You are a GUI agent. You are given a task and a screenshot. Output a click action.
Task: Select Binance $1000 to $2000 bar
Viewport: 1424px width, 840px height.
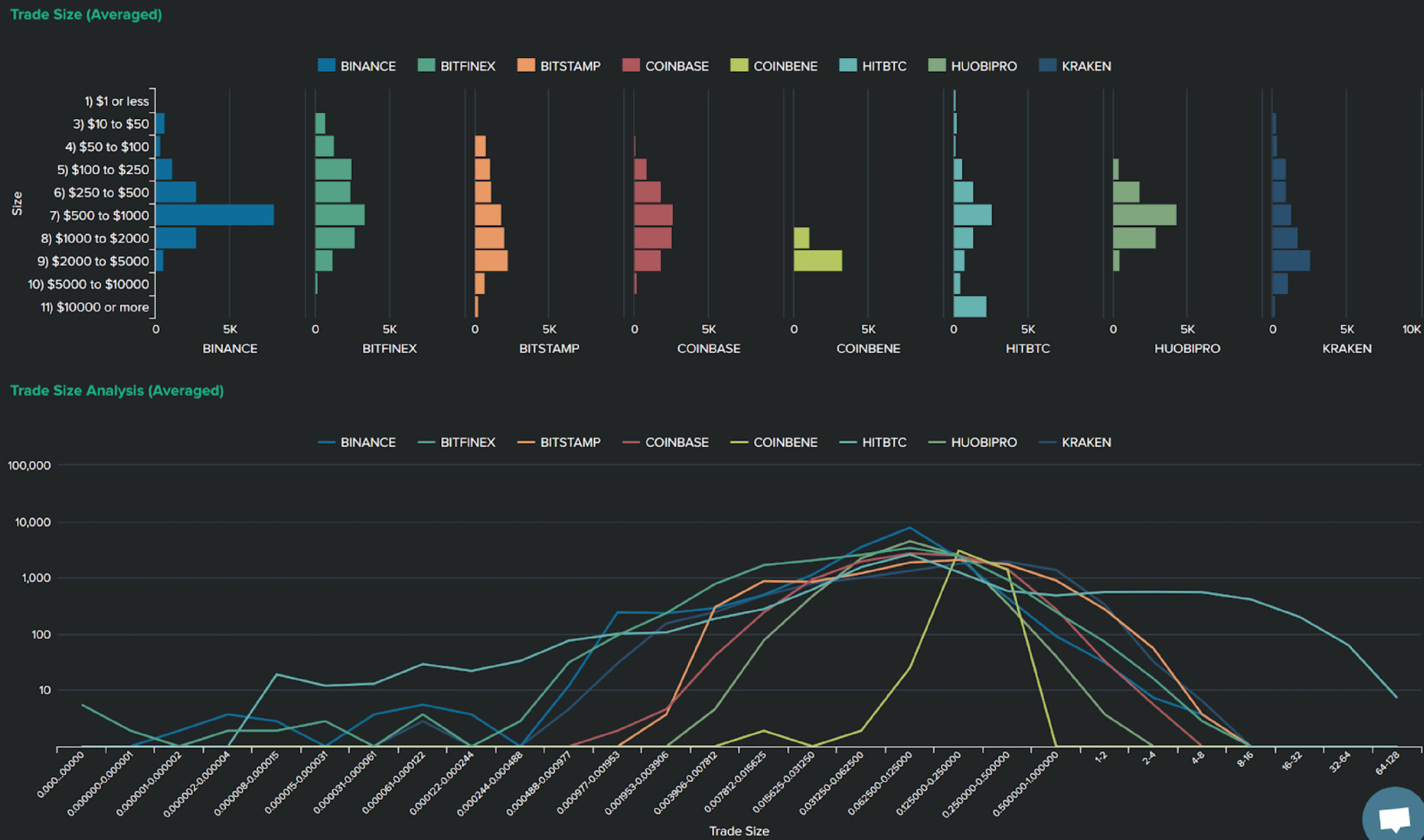tap(176, 238)
